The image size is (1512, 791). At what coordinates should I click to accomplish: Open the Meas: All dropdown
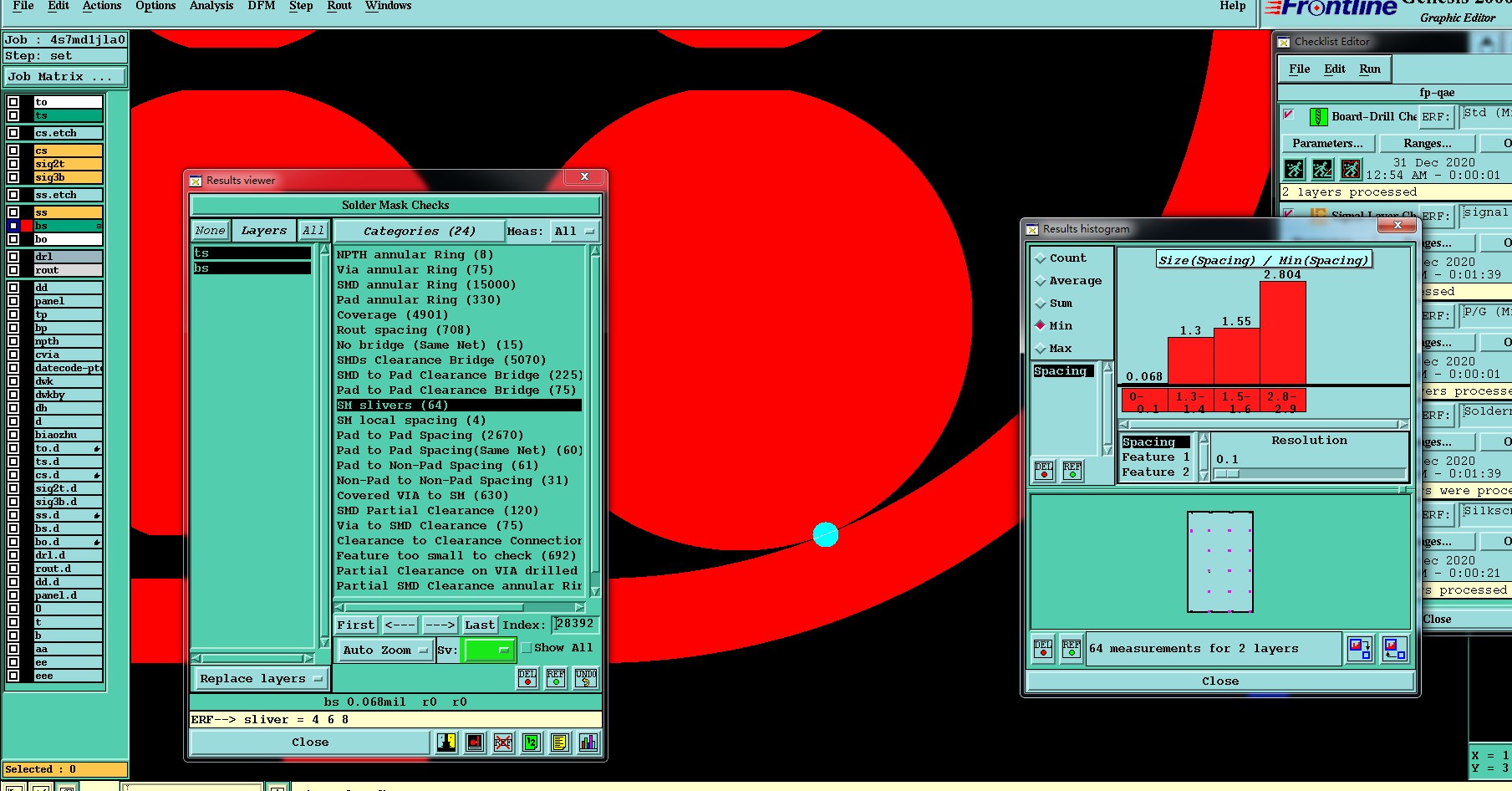tap(574, 232)
